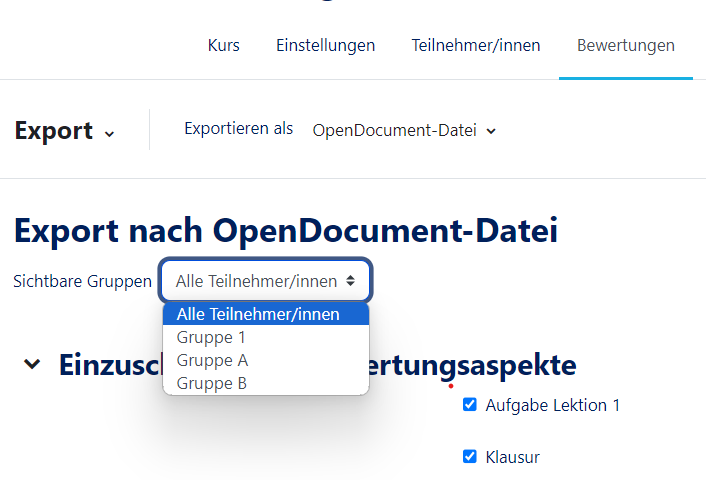706x480 pixels.
Task: Click the up-down arrows in group selector
Action: [x=350, y=281]
